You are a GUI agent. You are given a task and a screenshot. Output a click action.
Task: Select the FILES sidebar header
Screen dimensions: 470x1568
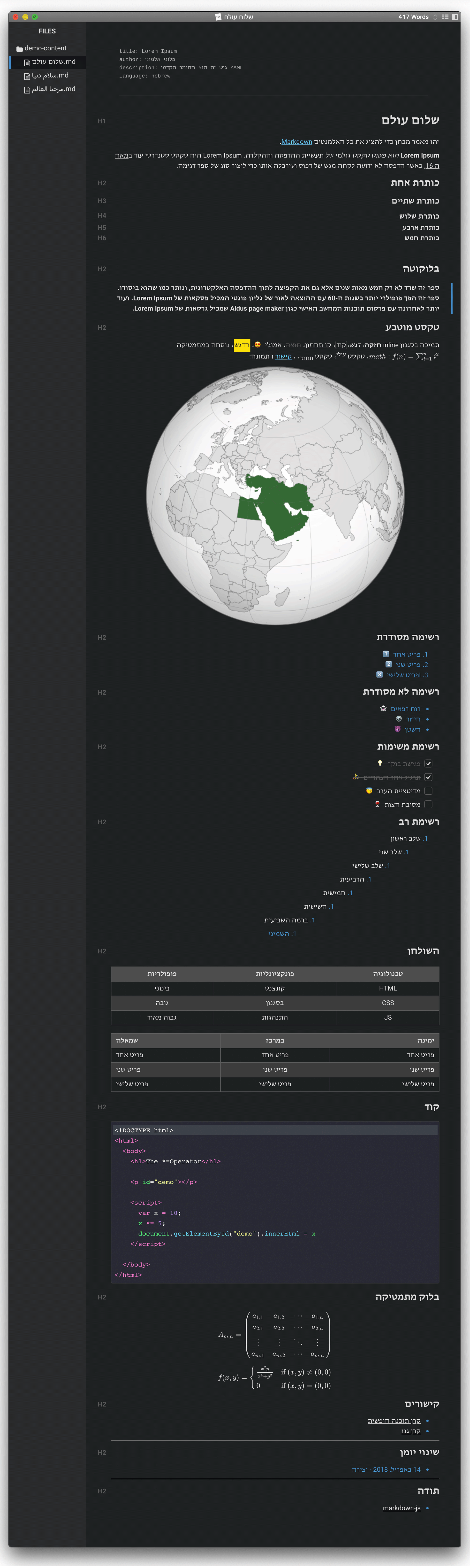(x=47, y=31)
